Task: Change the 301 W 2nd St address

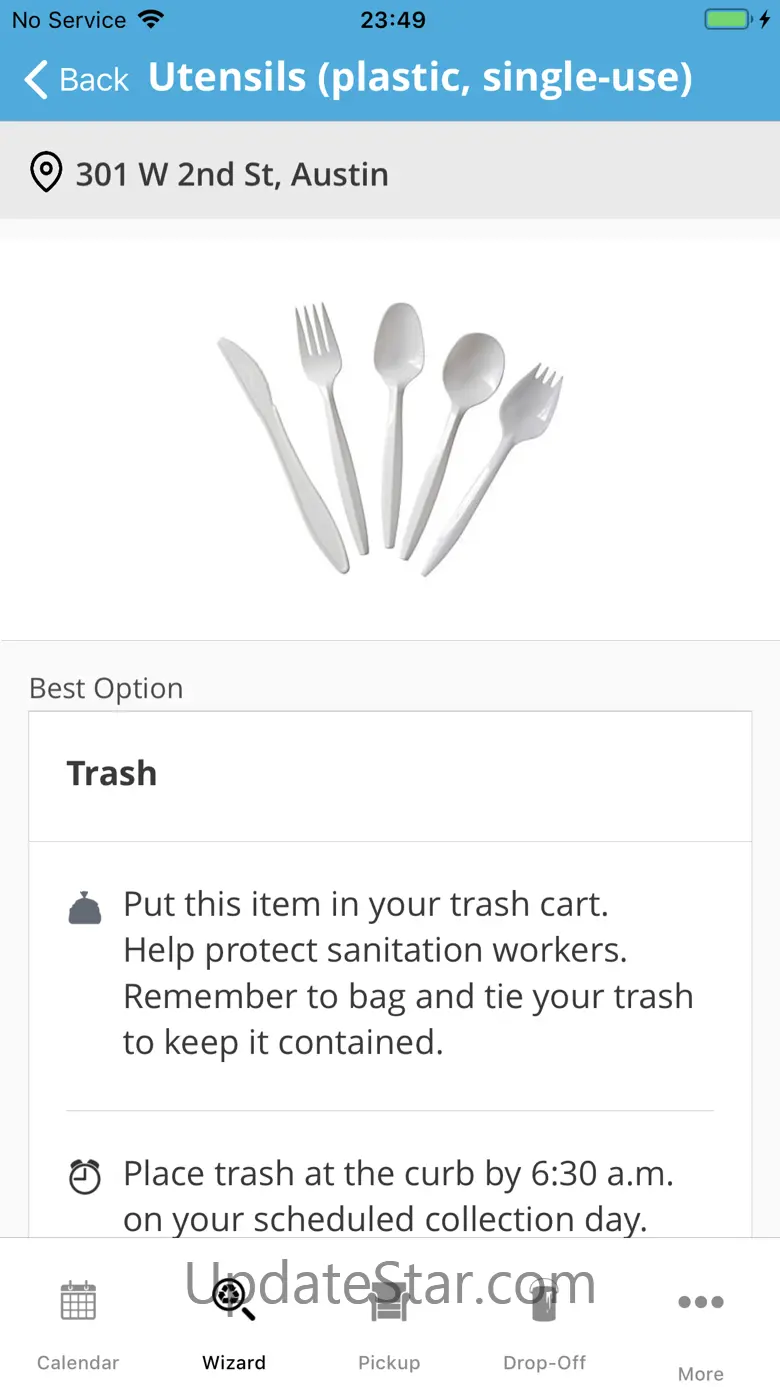Action: [x=232, y=174]
